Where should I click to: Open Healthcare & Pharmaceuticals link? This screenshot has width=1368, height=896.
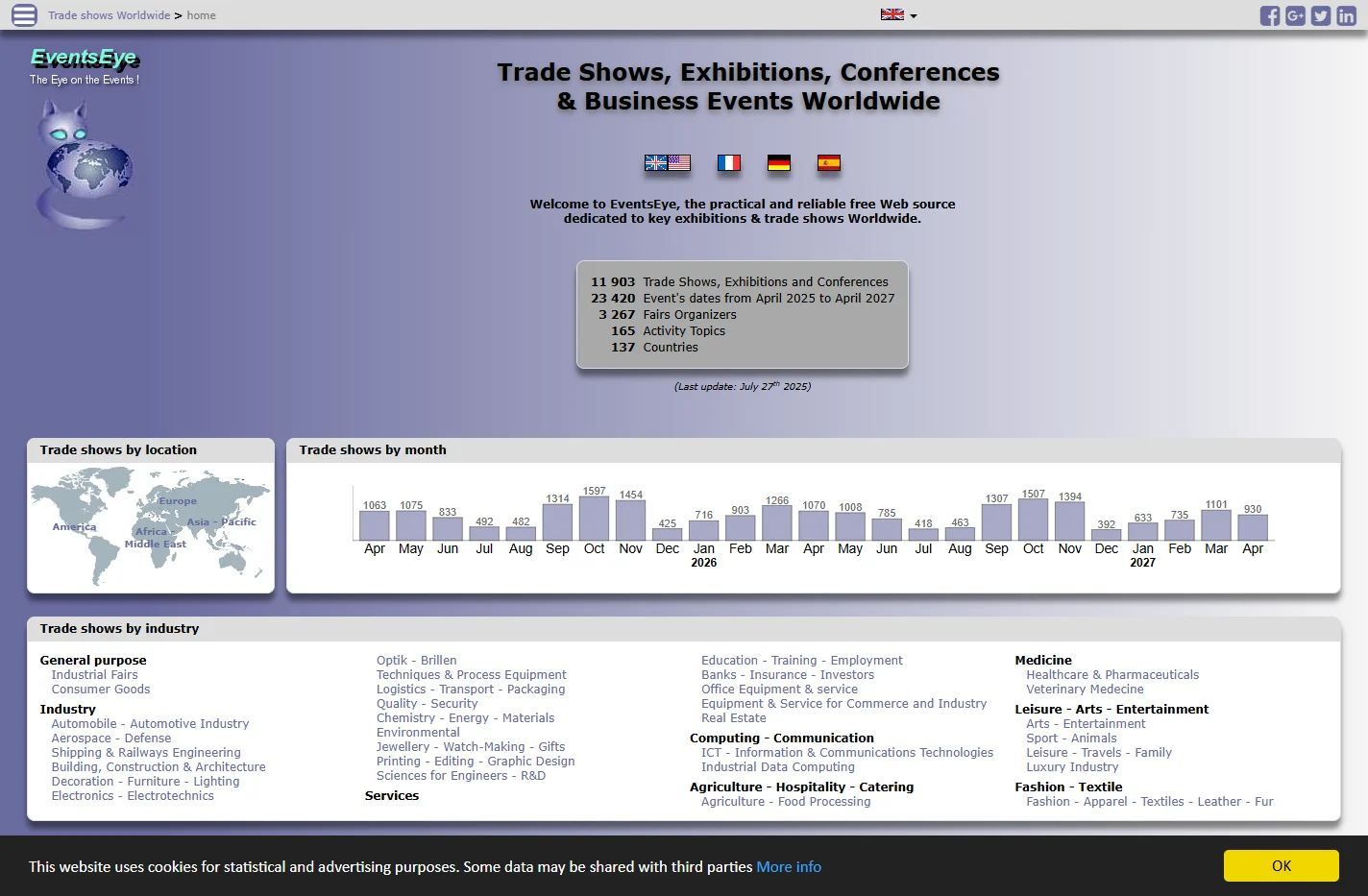click(1112, 675)
